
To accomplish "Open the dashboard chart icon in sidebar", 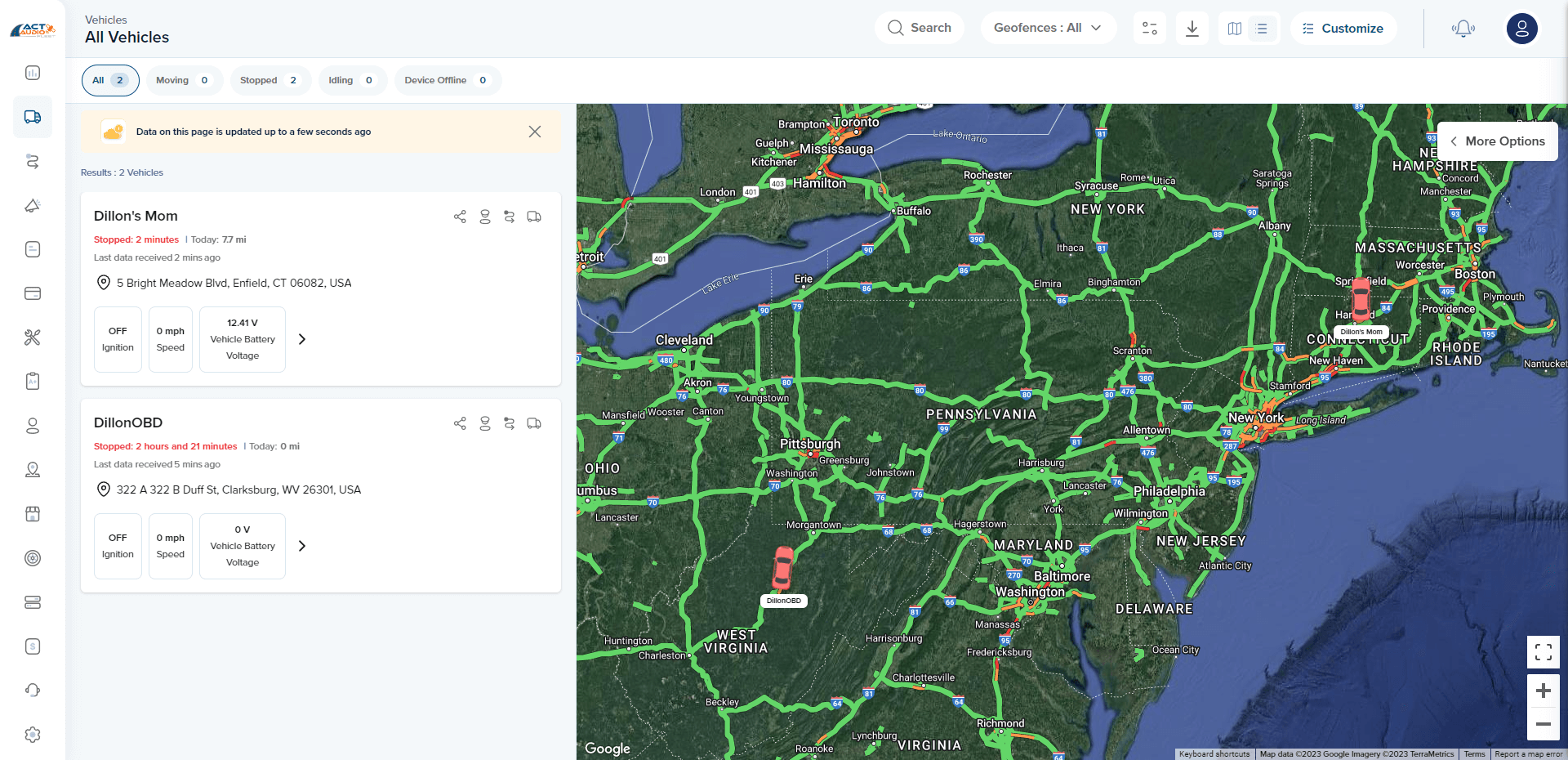I will pyautogui.click(x=33, y=73).
